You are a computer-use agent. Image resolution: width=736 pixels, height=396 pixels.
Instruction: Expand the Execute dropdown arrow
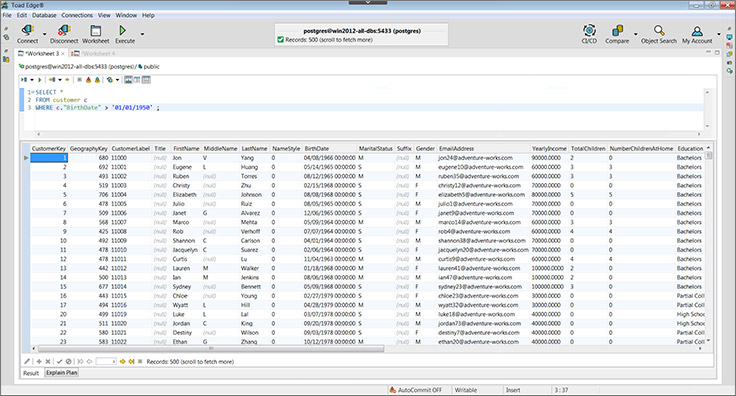[142, 34]
